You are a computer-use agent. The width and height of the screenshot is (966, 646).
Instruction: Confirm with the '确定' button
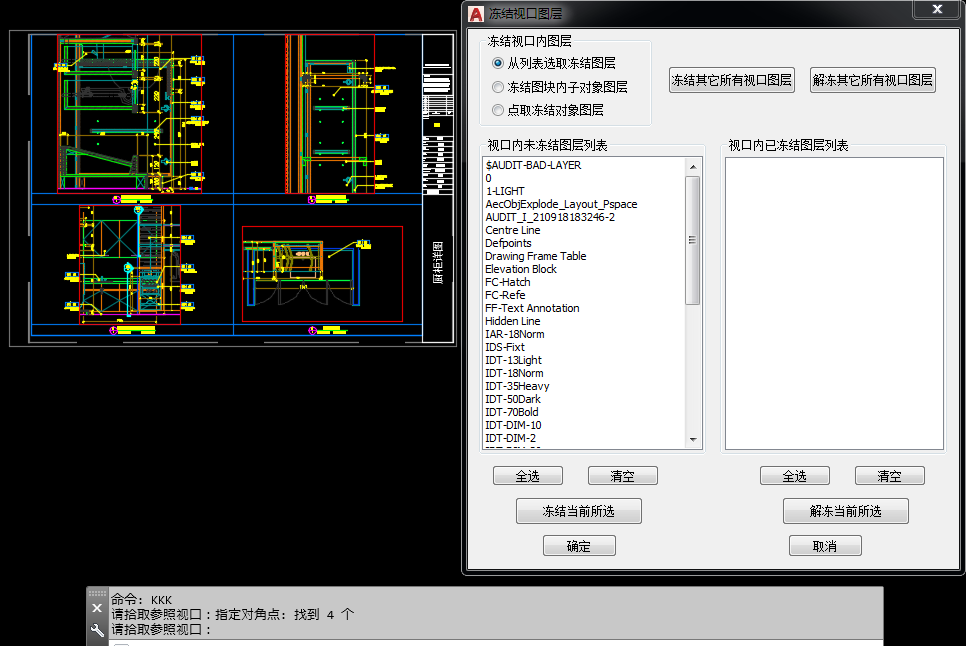point(578,546)
